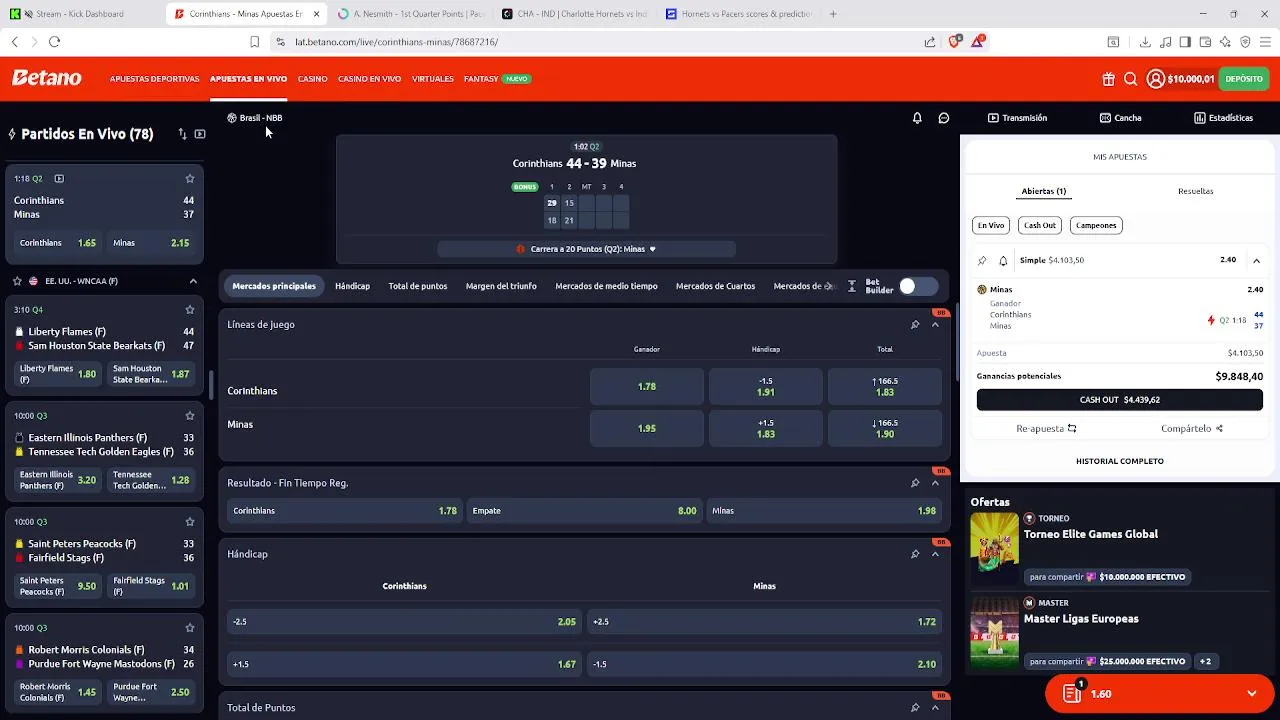The height and width of the screenshot is (720, 1280).
Task: Collapse the EE. UU. - WNCAA league group
Action: point(193,281)
